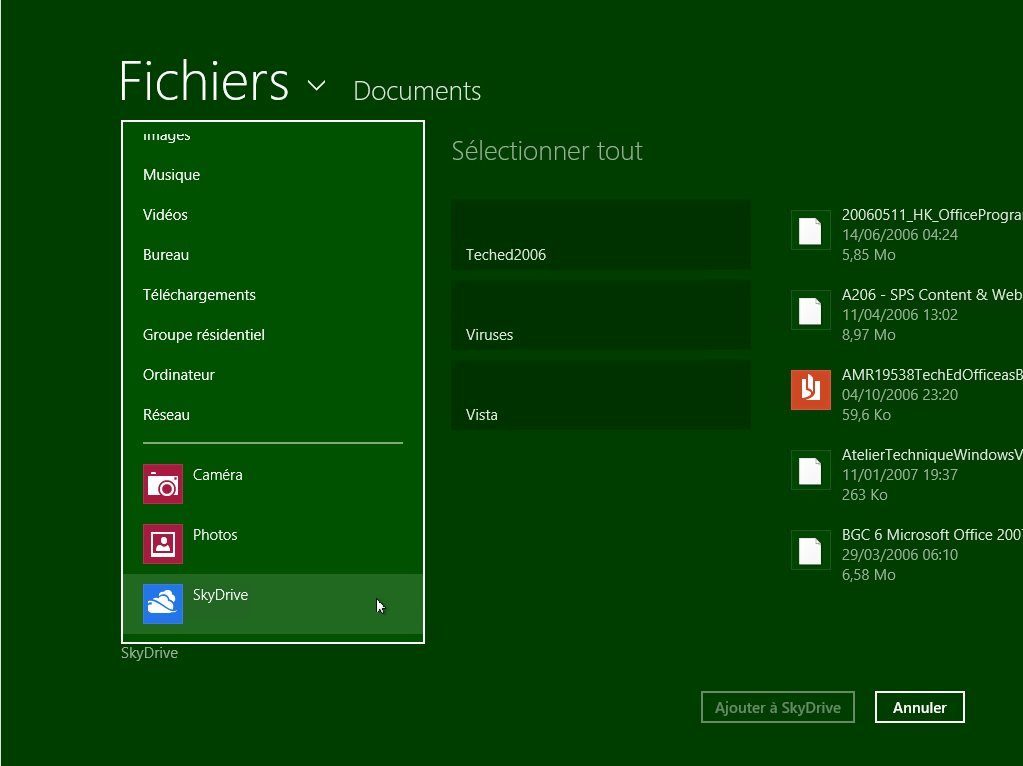Expand the Fichiers location dropdown chevron
This screenshot has width=1023, height=766.
coord(316,85)
